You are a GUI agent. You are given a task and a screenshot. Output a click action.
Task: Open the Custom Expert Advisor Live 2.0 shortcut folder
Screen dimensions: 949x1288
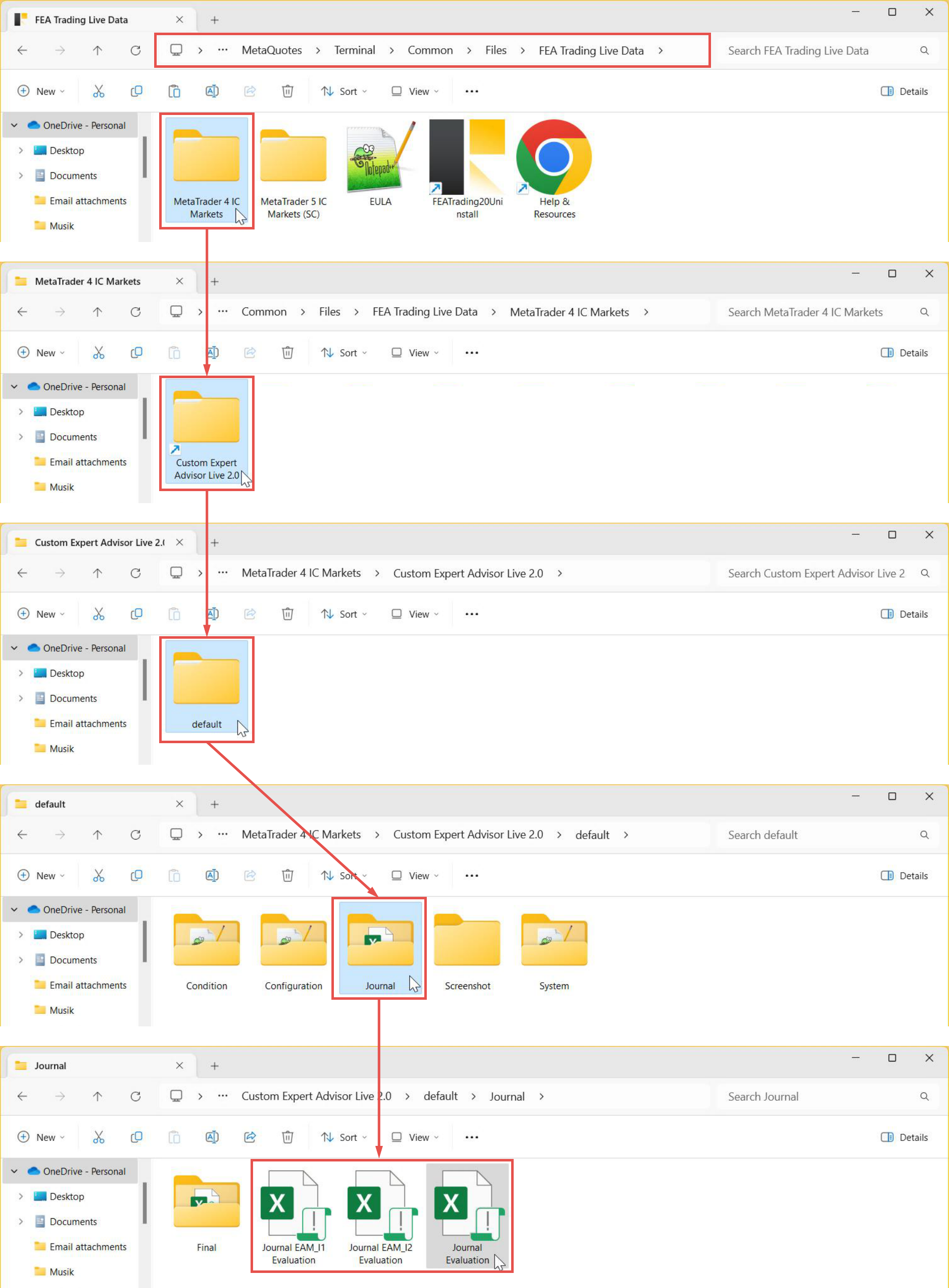pos(207,431)
